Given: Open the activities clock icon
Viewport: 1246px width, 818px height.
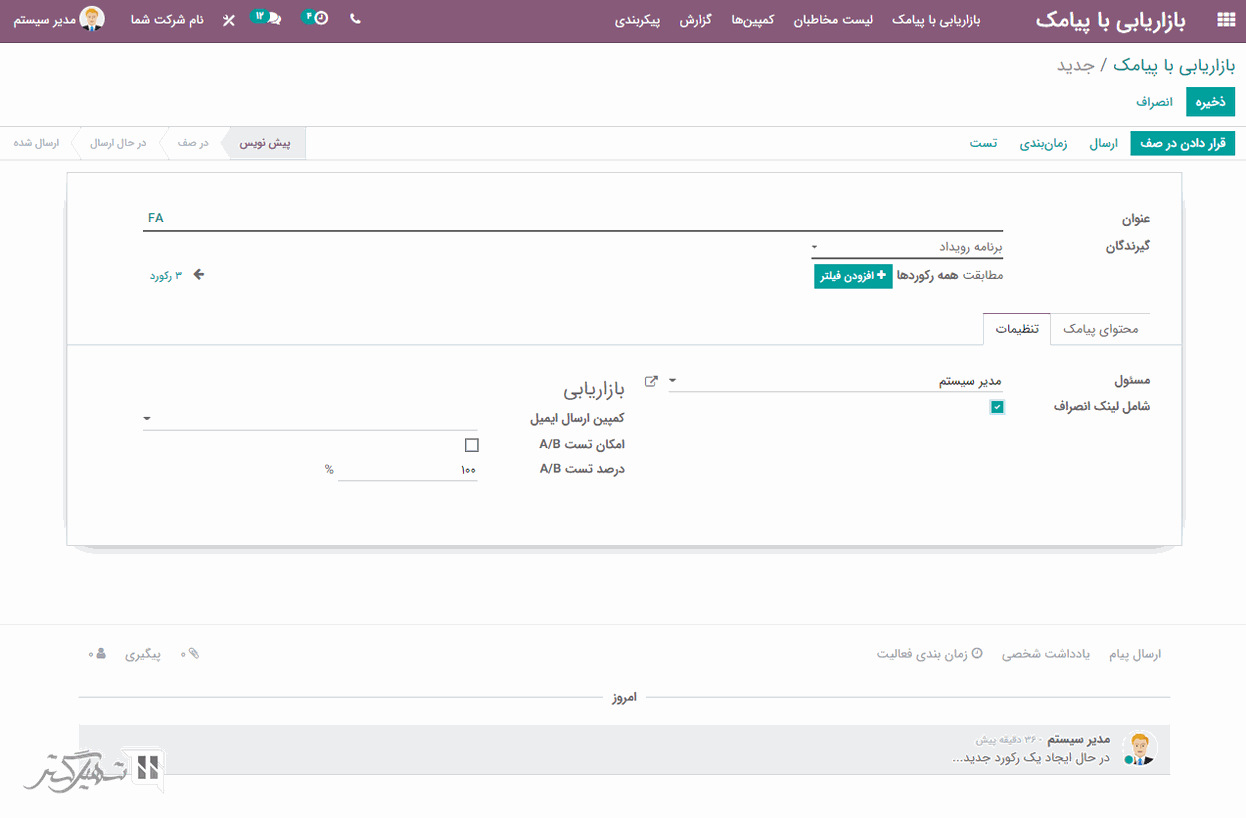Looking at the screenshot, I should tap(319, 19).
